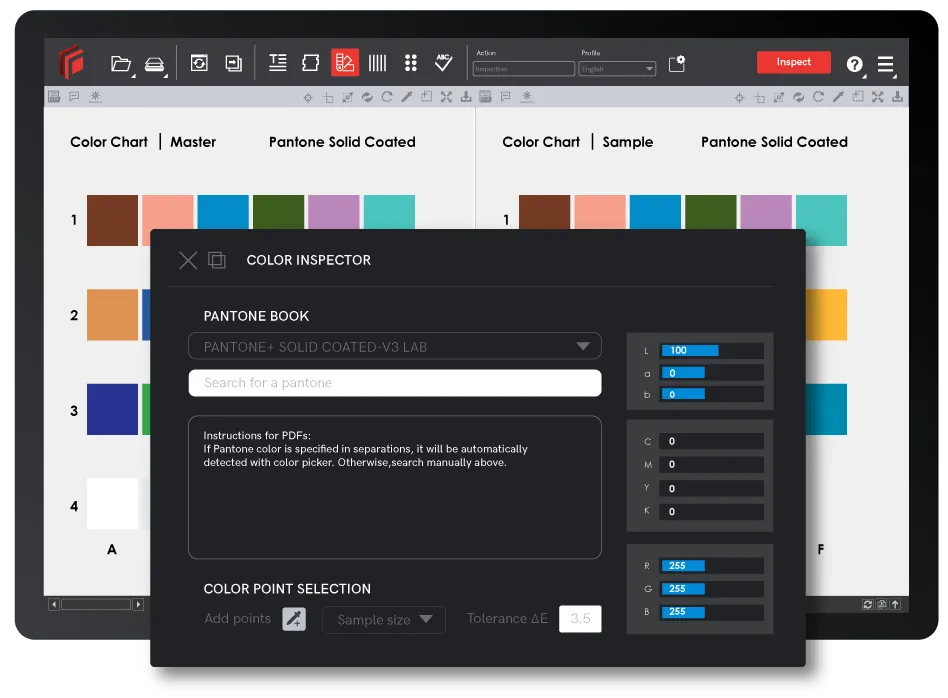
Task: Click the brightness icon in Sample pane toolbar
Action: pos(527,96)
